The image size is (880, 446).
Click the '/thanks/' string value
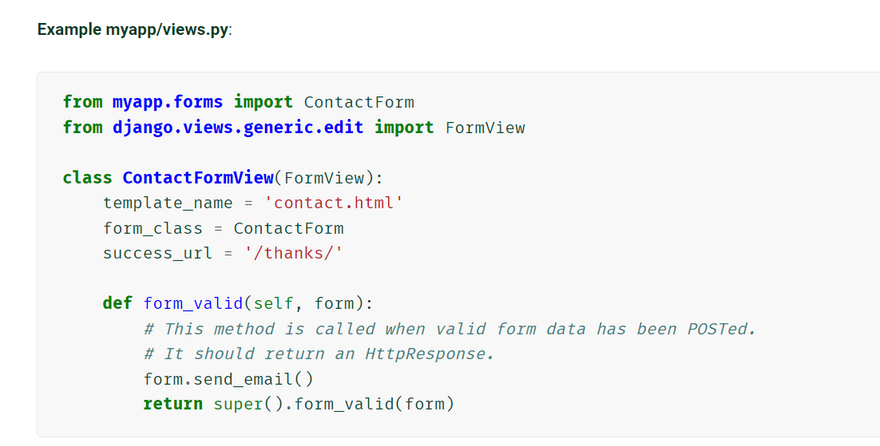click(294, 253)
